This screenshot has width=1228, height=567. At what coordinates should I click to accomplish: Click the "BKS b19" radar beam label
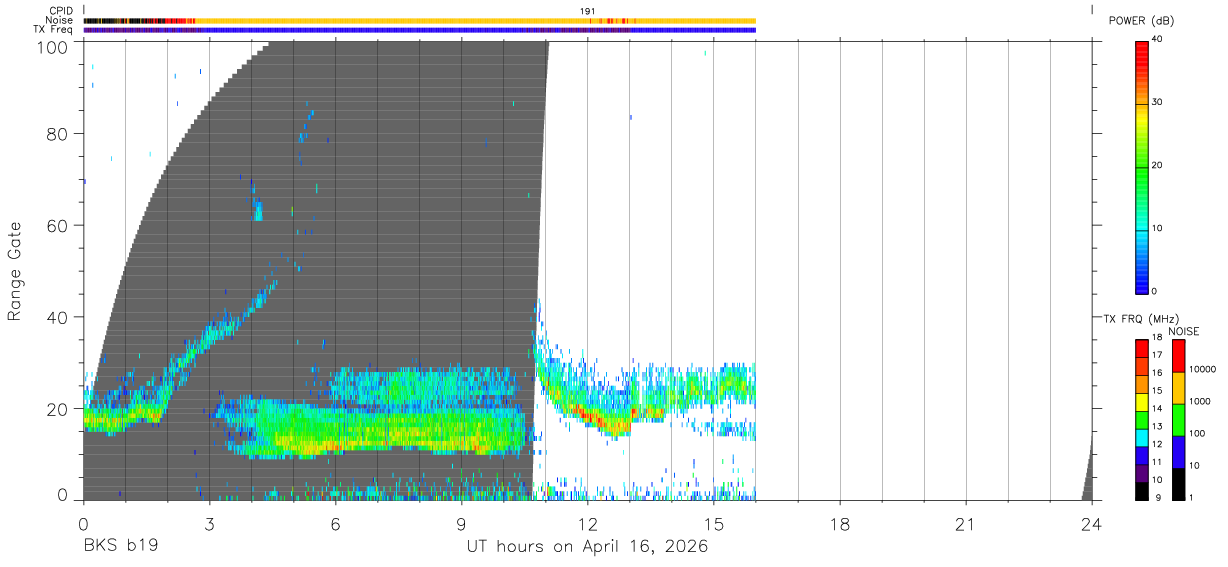(x=120, y=547)
